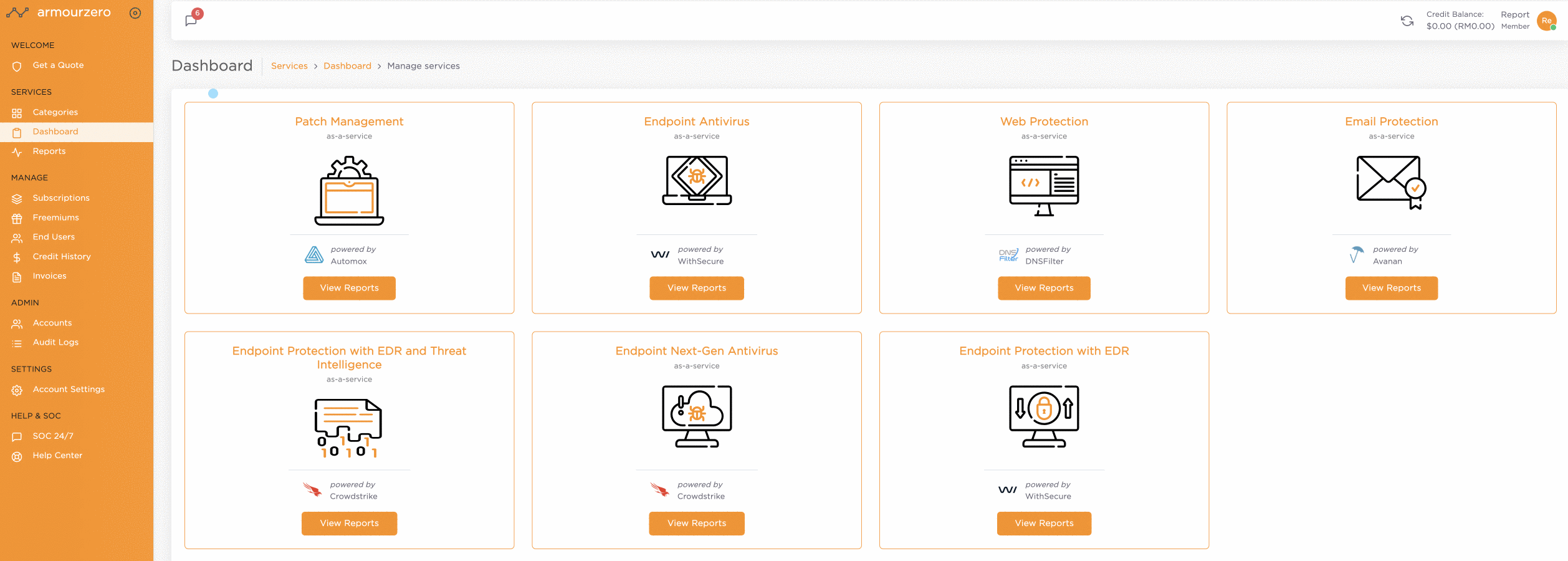Click the armourzero logo icon

tap(17, 12)
